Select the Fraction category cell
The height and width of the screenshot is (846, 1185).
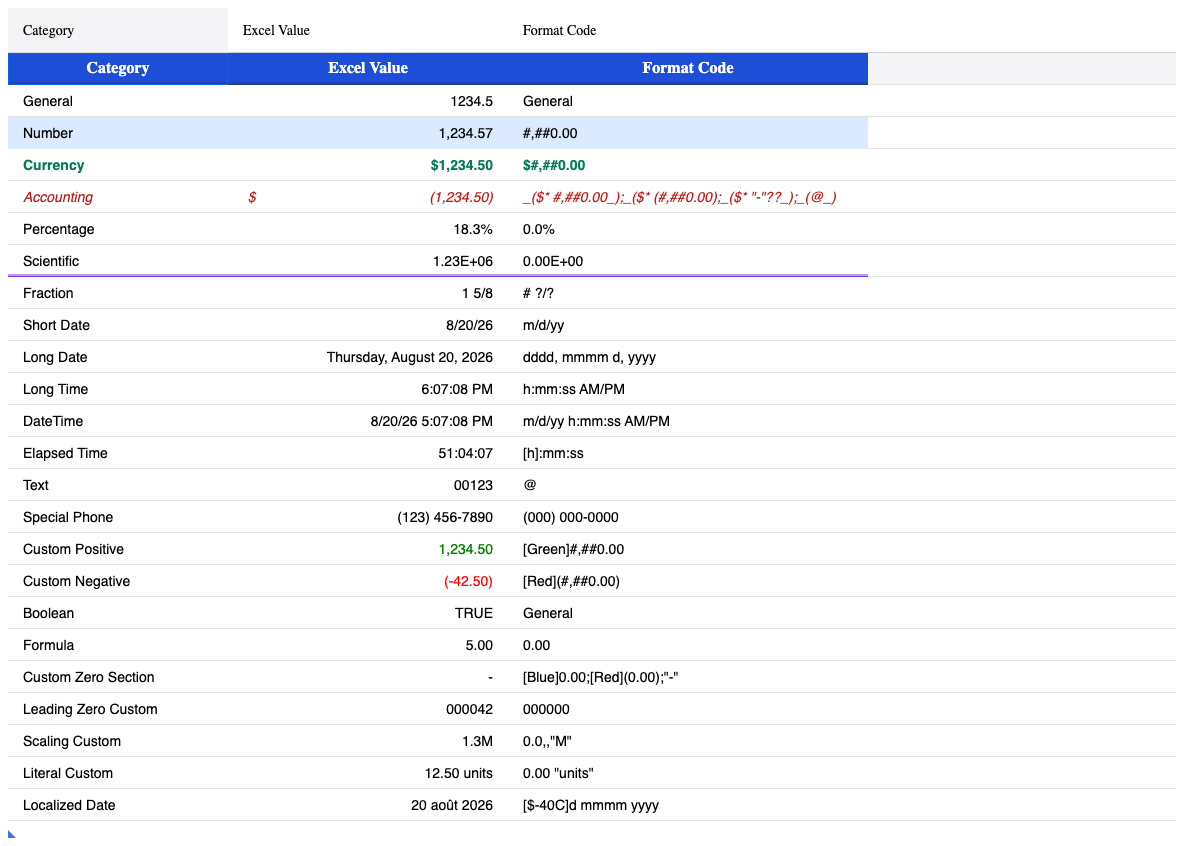117,293
